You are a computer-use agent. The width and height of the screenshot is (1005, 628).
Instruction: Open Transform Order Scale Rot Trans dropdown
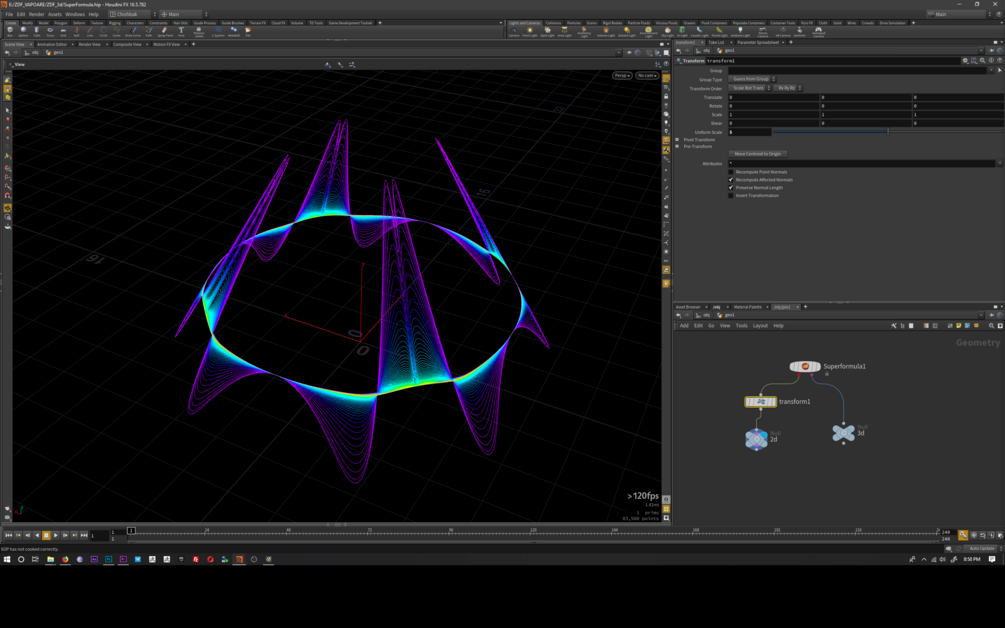[x=750, y=88]
